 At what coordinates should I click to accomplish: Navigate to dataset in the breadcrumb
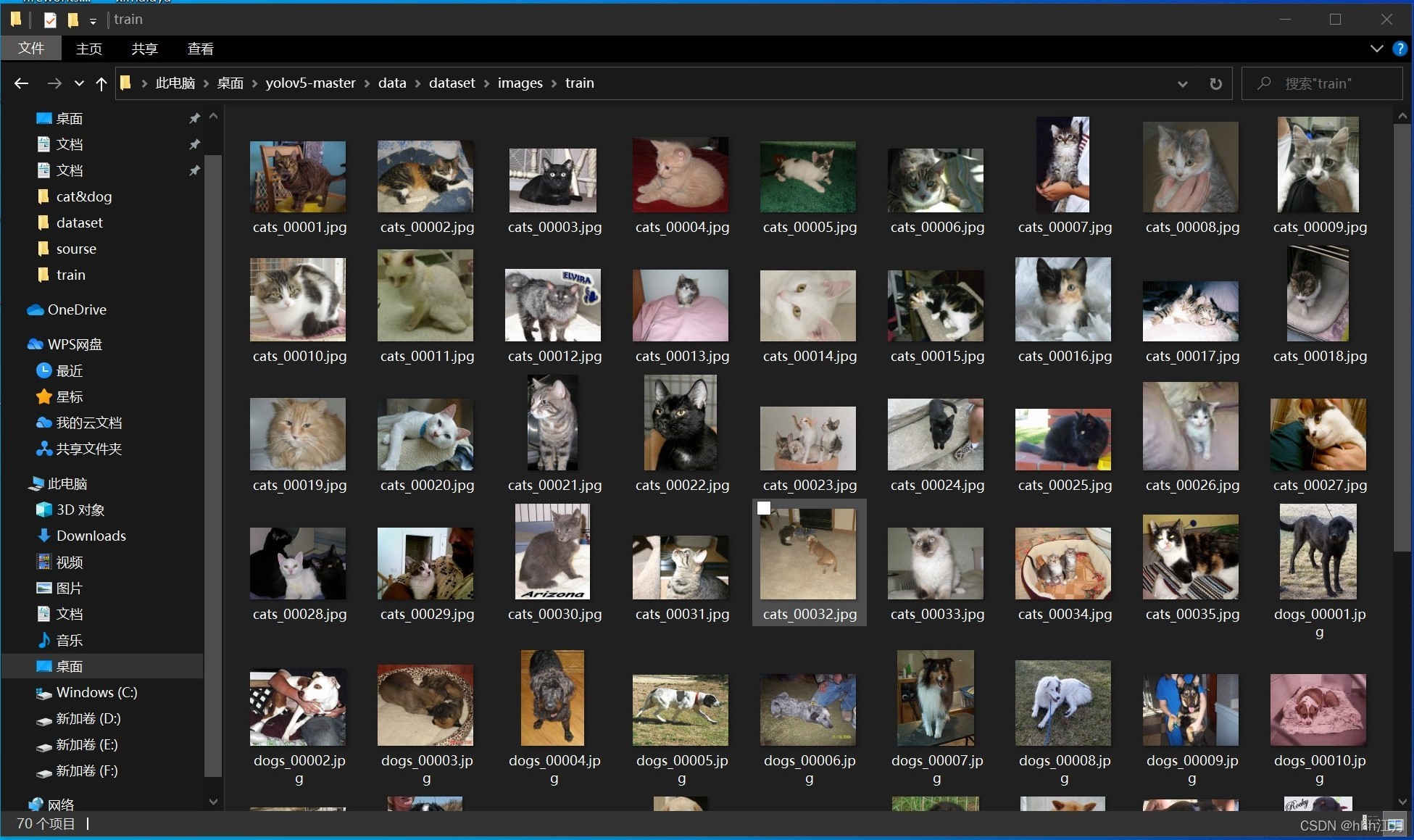click(452, 83)
